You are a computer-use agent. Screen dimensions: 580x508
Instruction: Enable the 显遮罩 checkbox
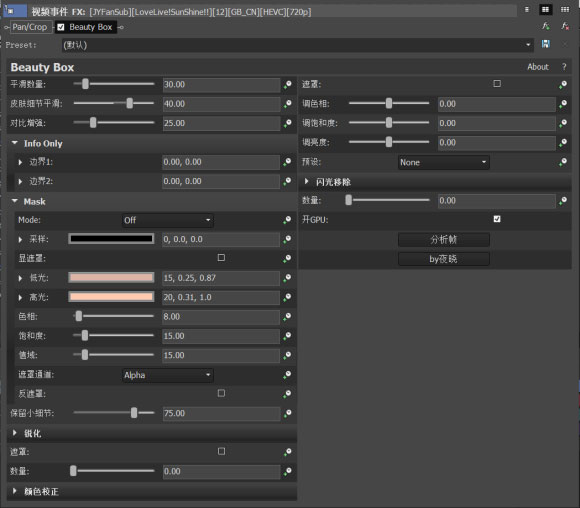[x=221, y=258]
